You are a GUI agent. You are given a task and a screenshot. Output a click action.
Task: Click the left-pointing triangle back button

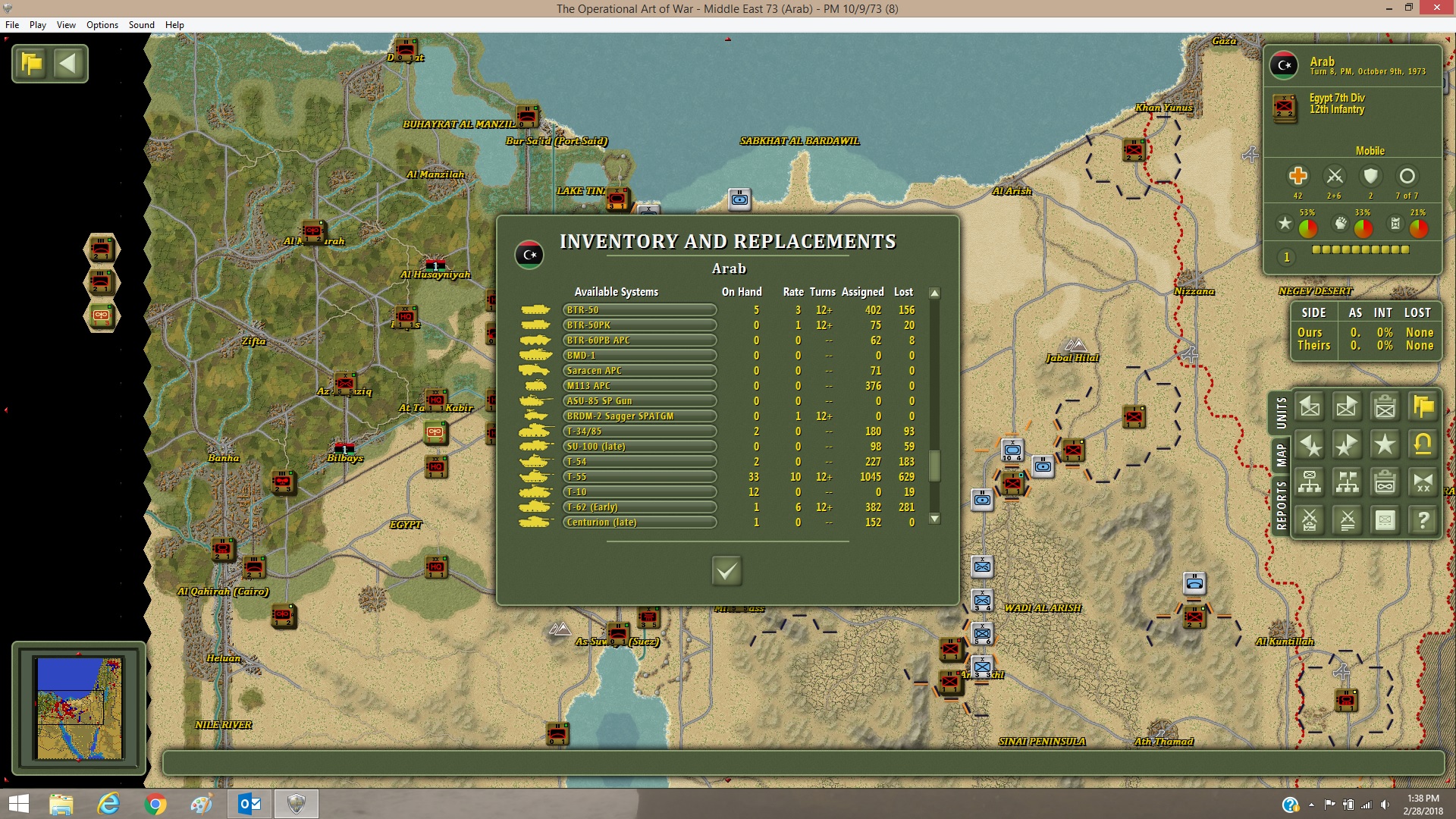click(68, 64)
